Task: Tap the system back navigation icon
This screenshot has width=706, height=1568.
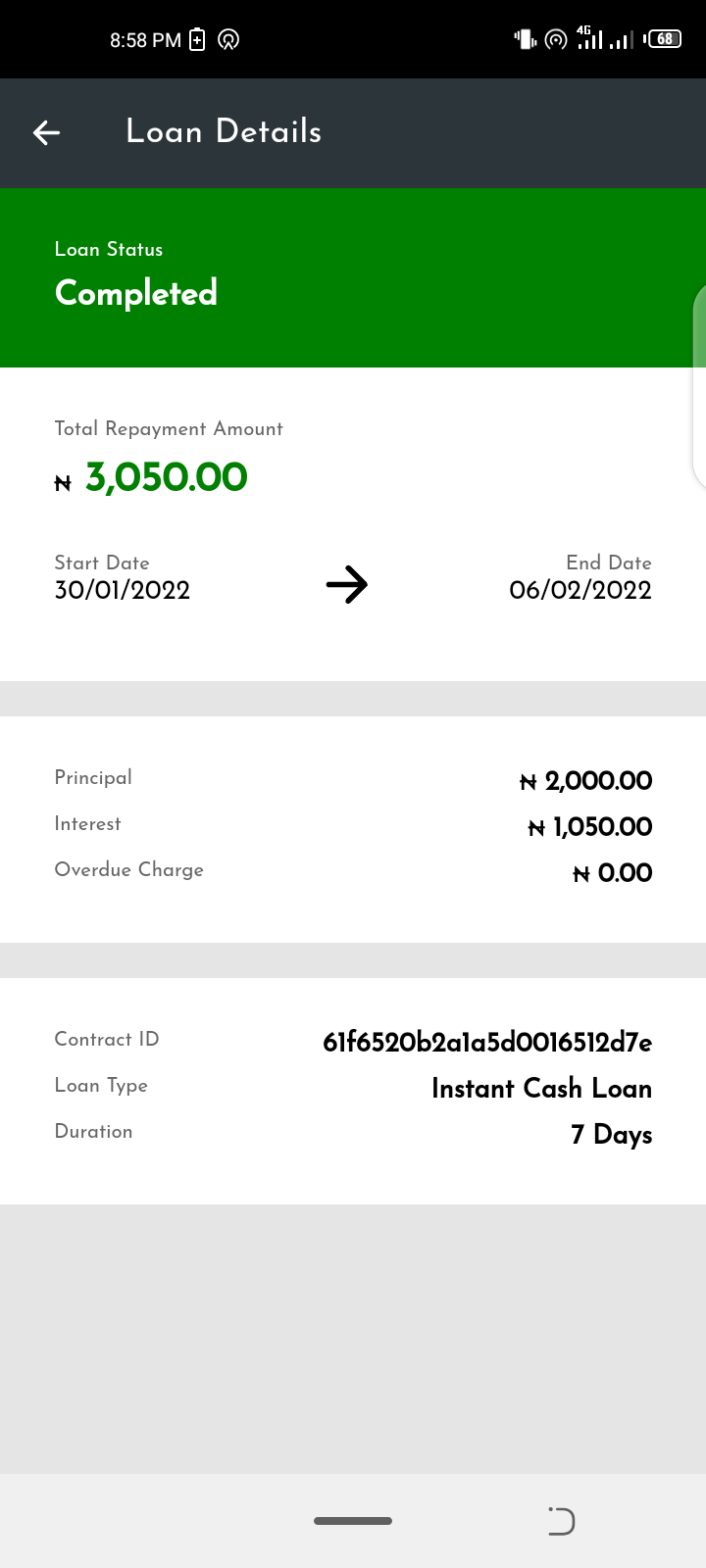Action: (561, 1521)
